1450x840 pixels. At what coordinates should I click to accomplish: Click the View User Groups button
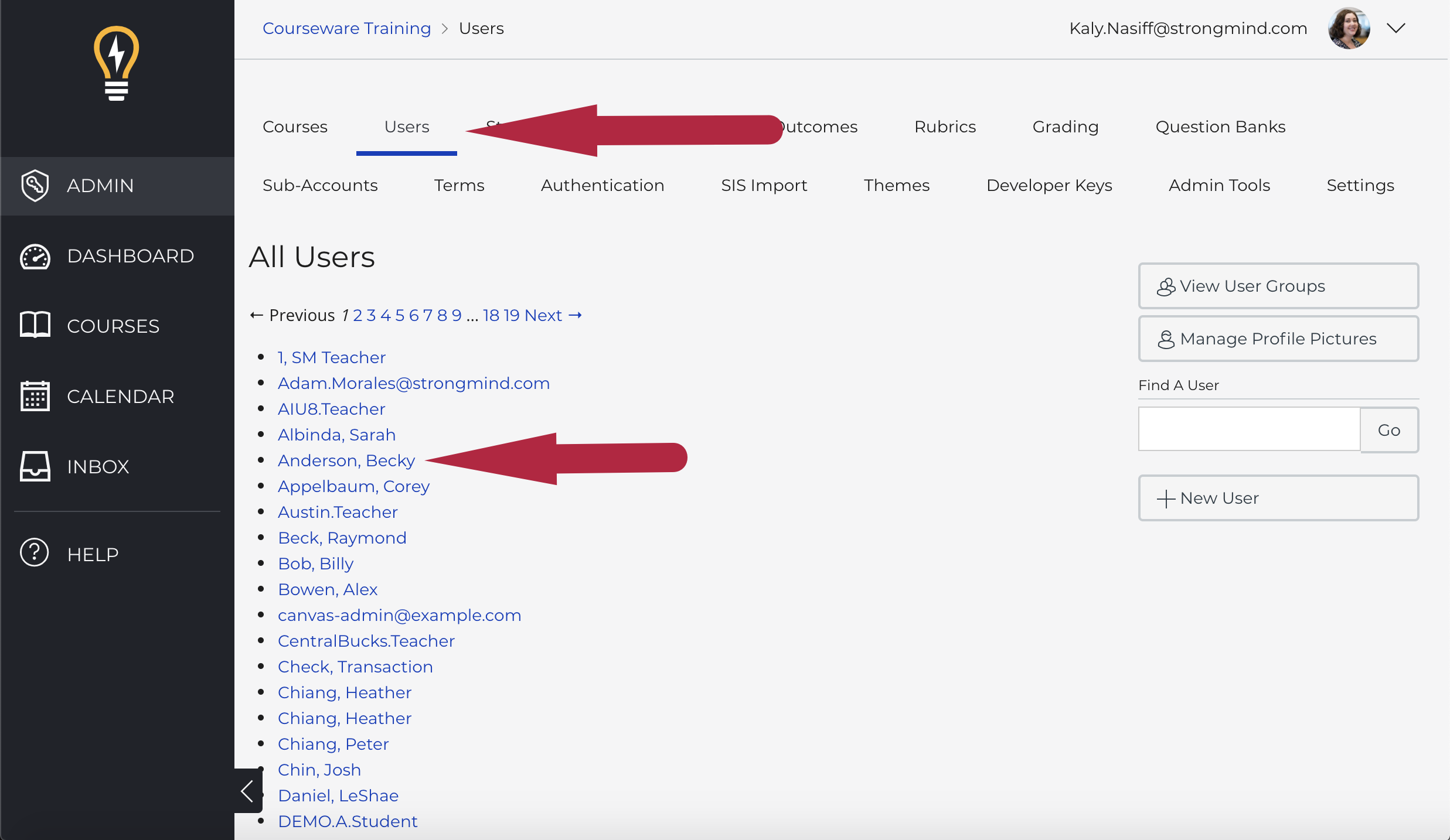1278,286
